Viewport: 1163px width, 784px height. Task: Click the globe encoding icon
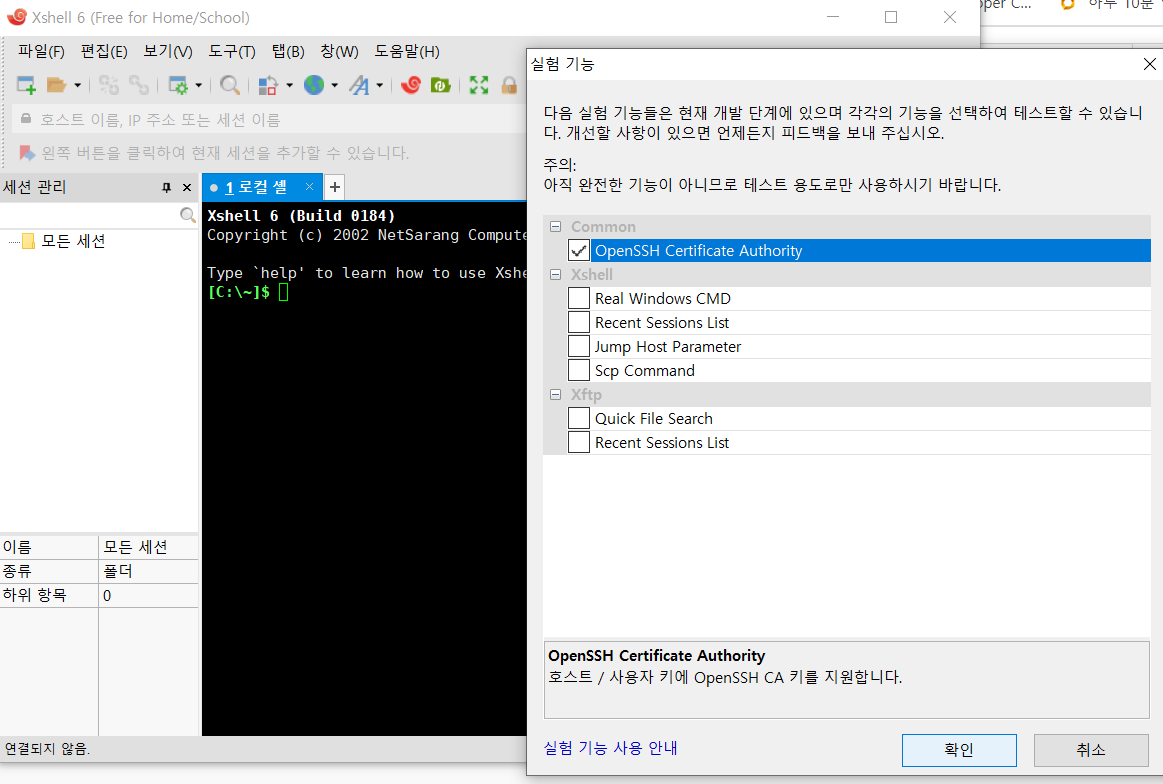pyautogui.click(x=314, y=85)
